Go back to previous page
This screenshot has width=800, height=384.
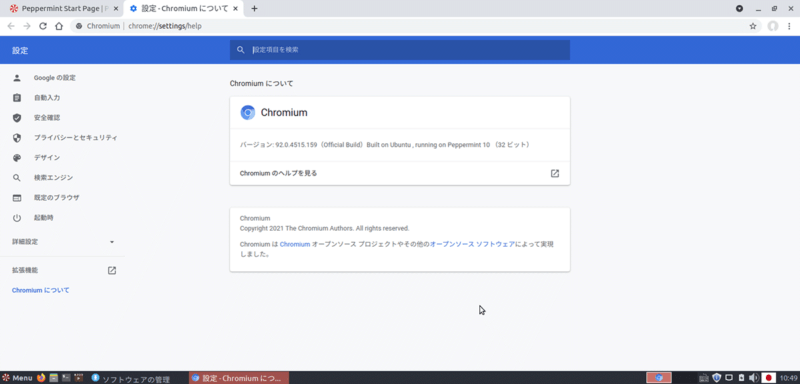(x=11, y=26)
